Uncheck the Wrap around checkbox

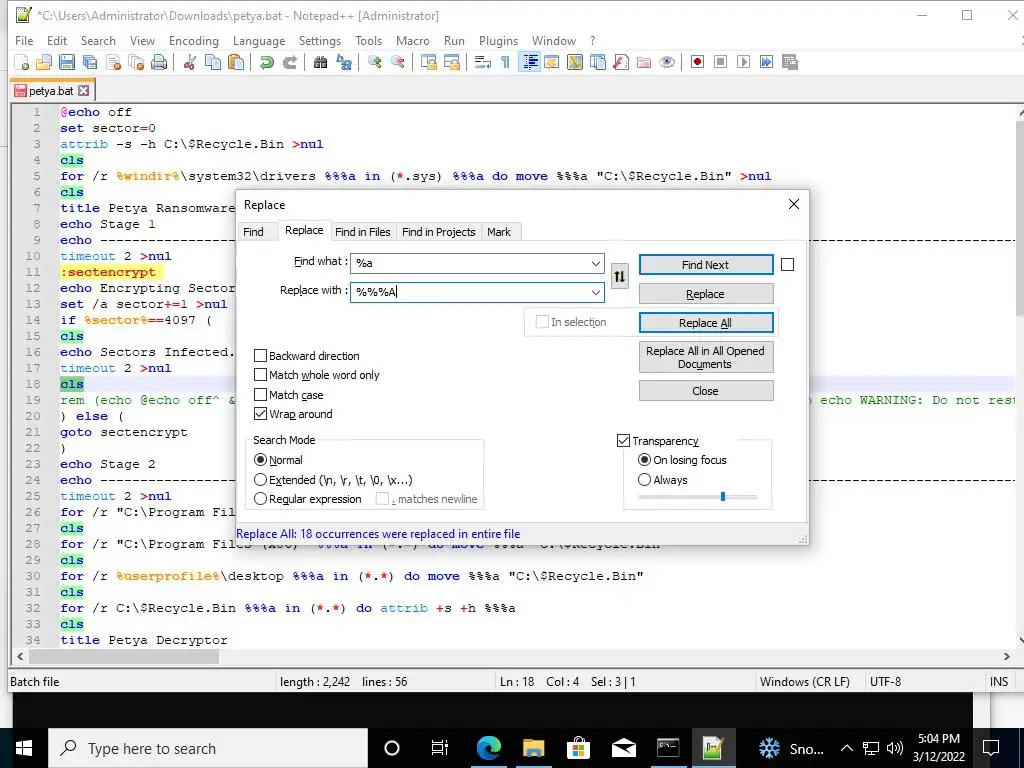[261, 413]
